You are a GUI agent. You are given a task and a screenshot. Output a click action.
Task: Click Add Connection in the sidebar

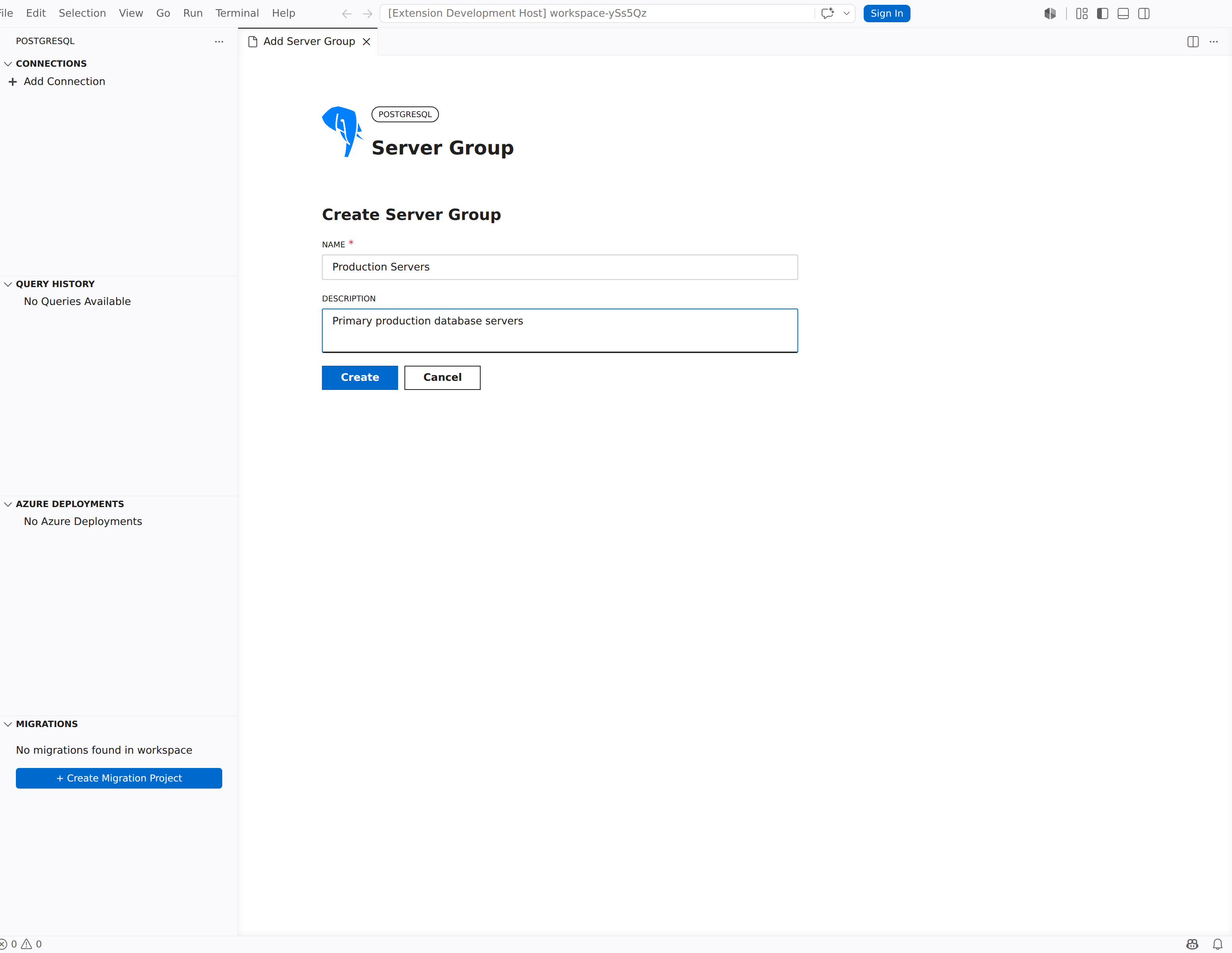point(64,82)
